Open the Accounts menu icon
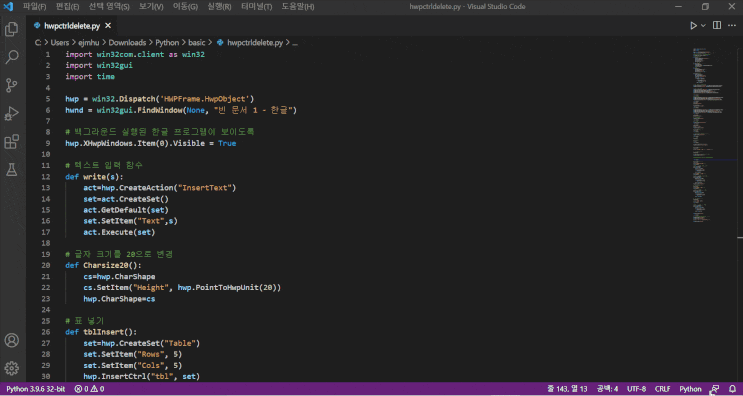Image resolution: width=743 pixels, height=396 pixels. pos(11,340)
